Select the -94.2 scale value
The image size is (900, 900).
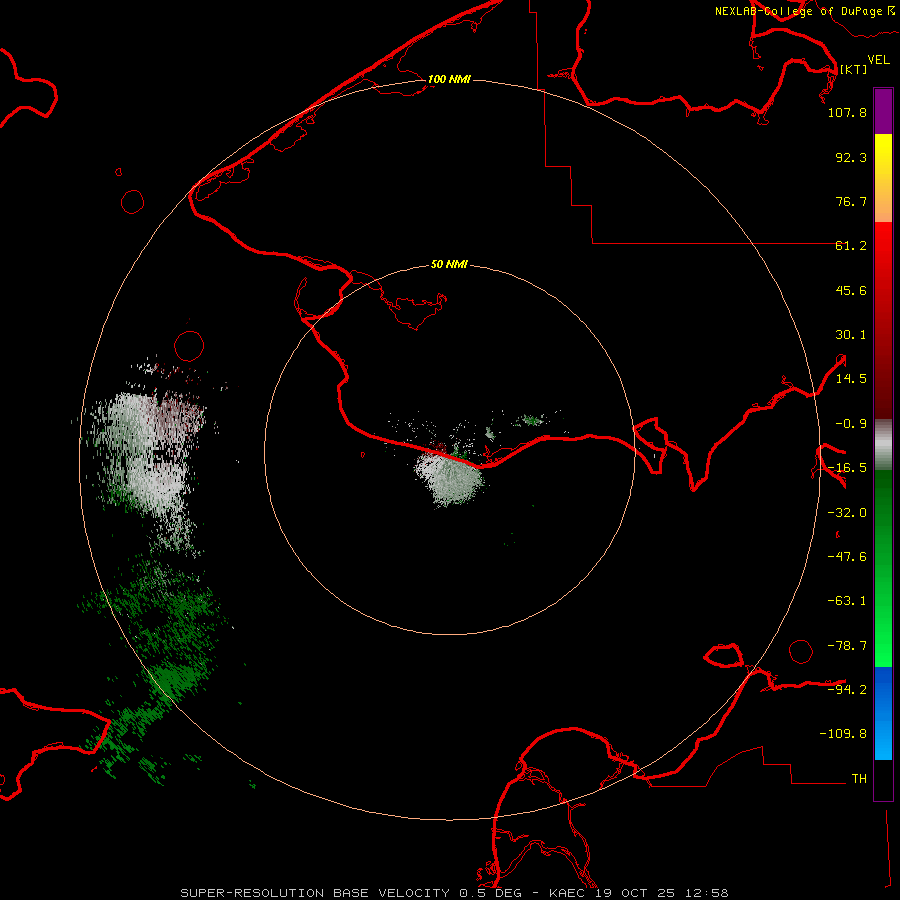click(847, 689)
